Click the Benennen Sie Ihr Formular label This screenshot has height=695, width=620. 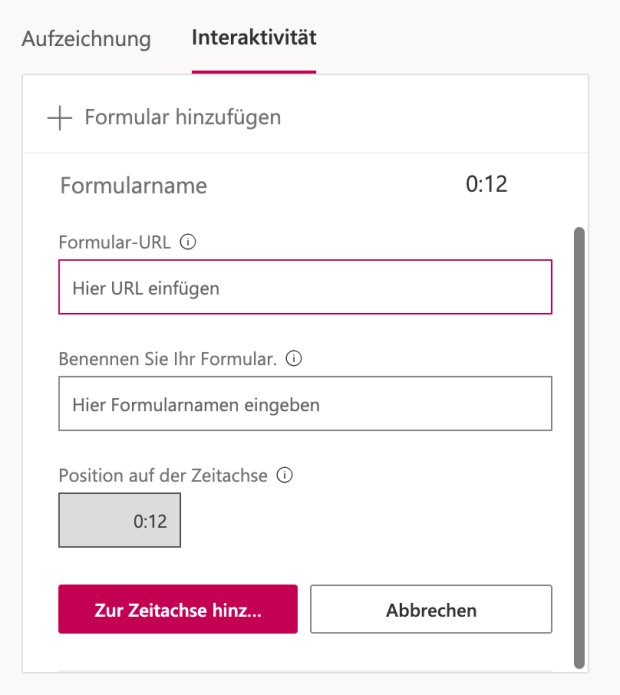[x=168, y=358]
